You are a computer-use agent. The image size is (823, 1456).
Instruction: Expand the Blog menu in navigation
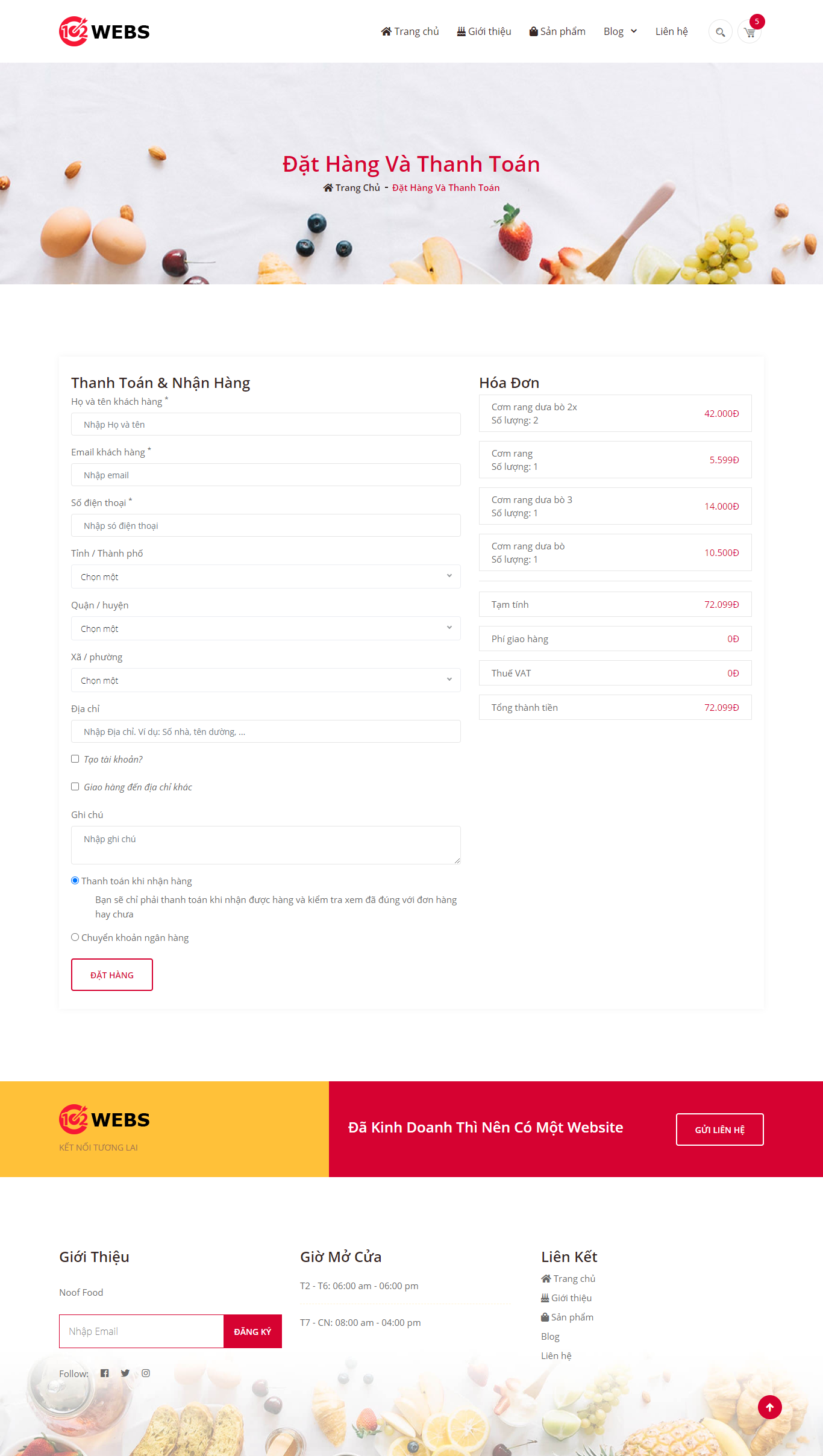click(x=620, y=31)
